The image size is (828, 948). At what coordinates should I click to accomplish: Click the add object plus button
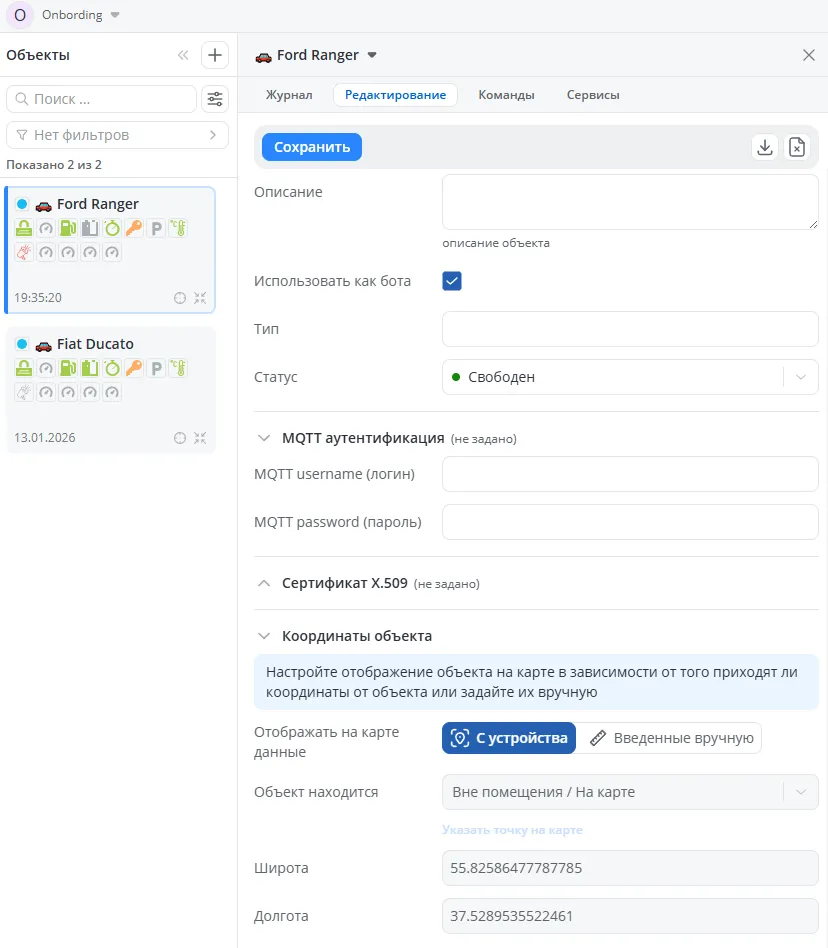click(x=215, y=55)
